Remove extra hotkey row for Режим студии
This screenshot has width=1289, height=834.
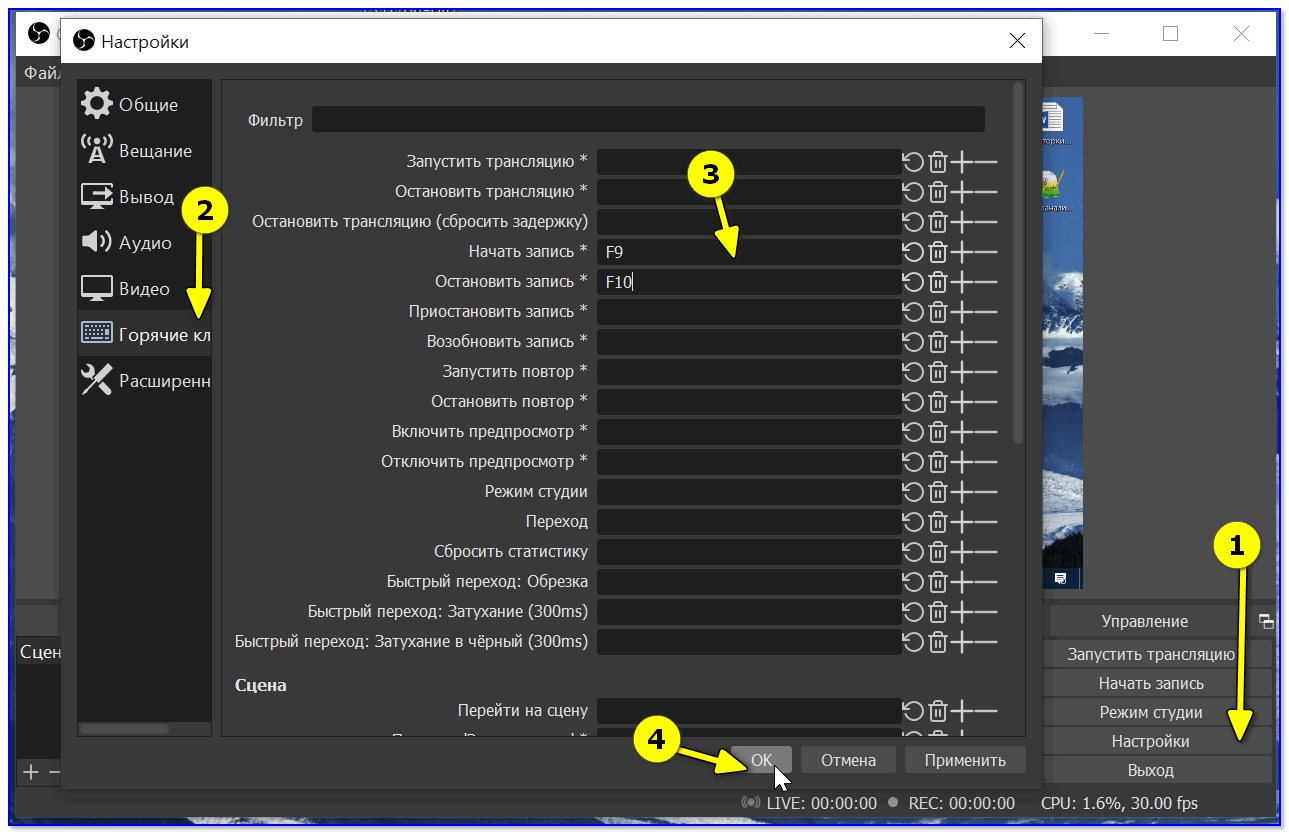click(986, 492)
